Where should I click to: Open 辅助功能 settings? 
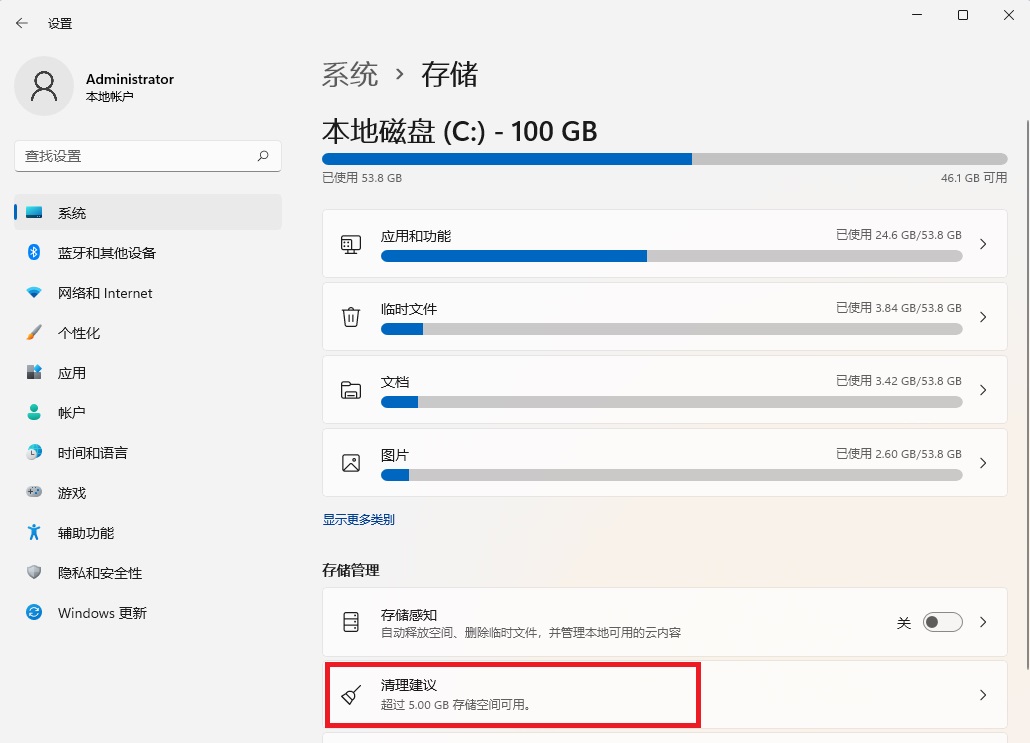click(x=90, y=533)
